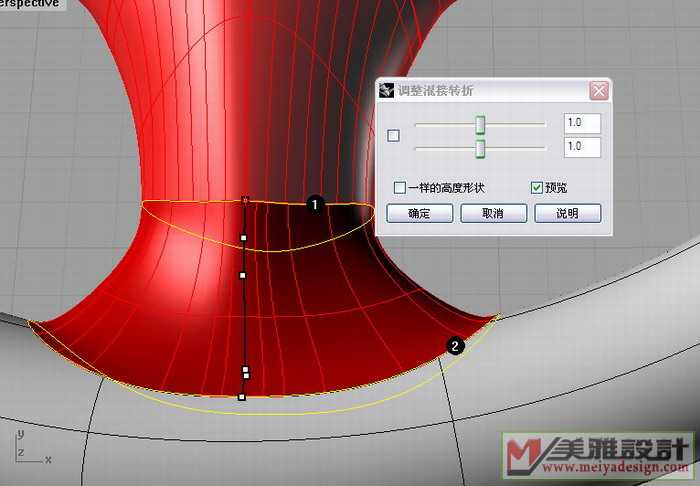Close the 调整混接转折 dialog
Viewport: 700px width, 486px height.
pyautogui.click(x=598, y=90)
